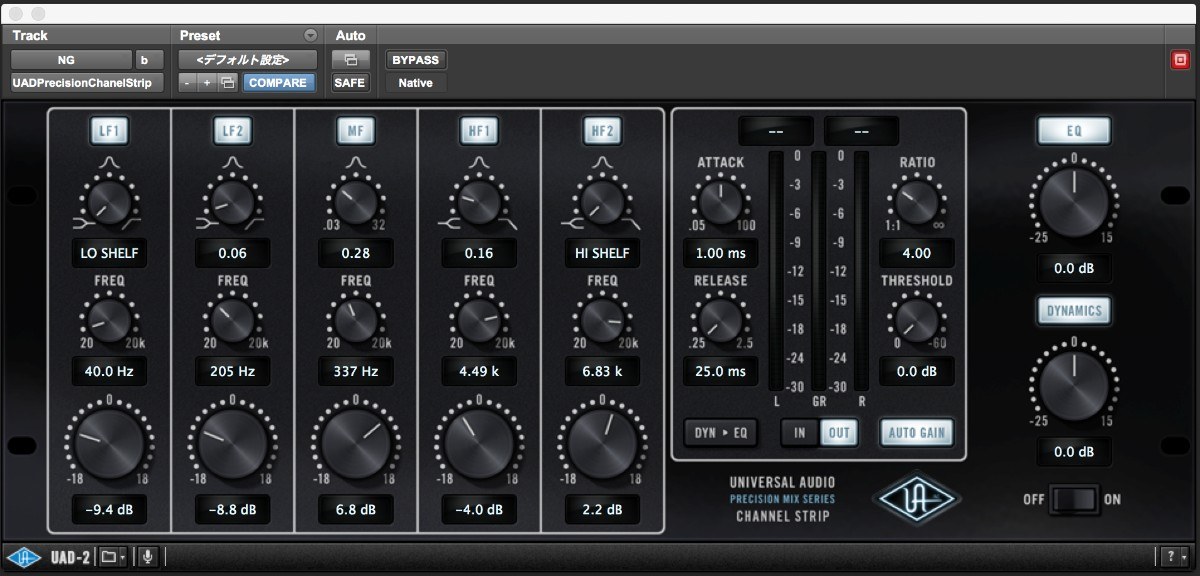This screenshot has height=576, width=1200.
Task: Click the 205 Hz frequency field
Action: tap(232, 372)
